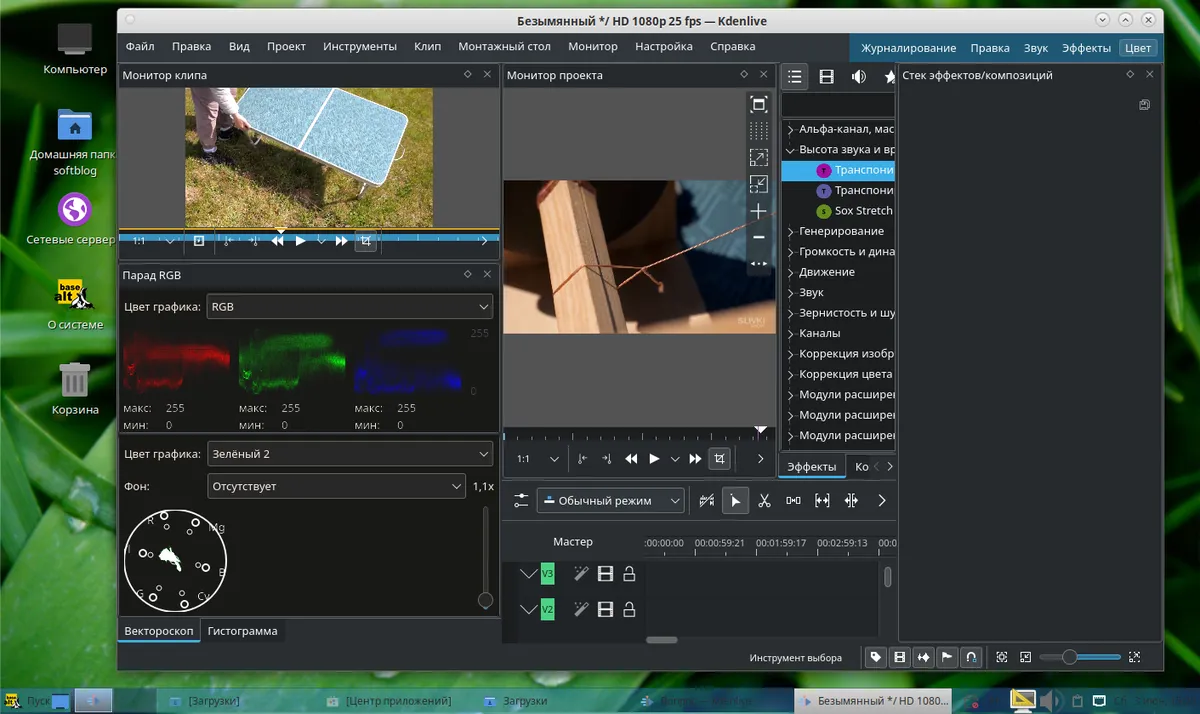Open the Настройка menu

pyautogui.click(x=664, y=46)
